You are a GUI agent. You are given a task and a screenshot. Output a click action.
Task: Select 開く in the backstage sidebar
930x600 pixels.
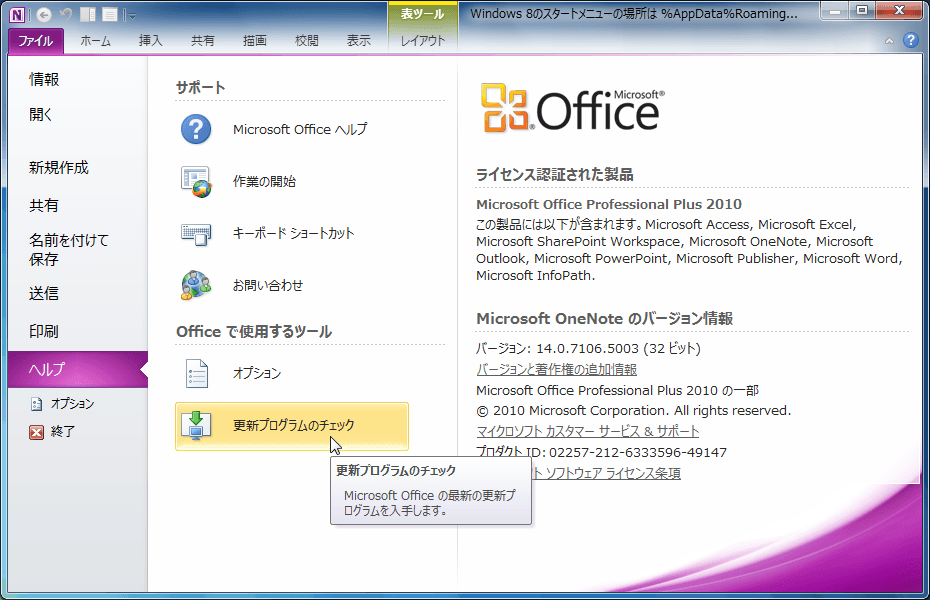coord(40,114)
